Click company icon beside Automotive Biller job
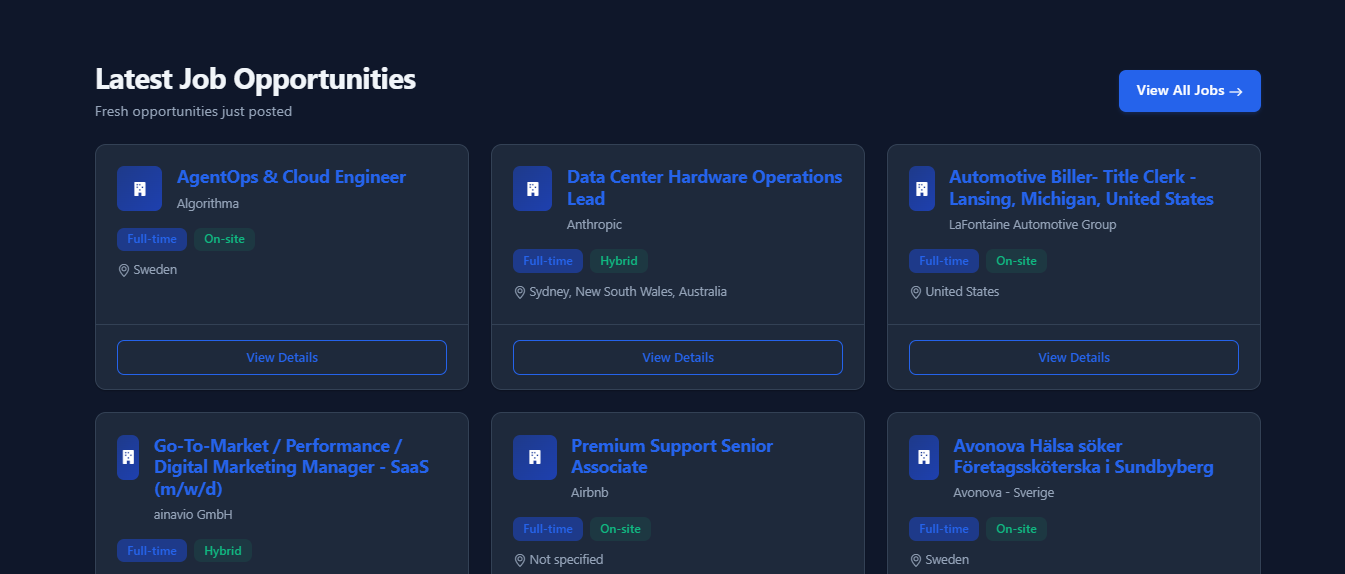1345x574 pixels. coord(922,188)
